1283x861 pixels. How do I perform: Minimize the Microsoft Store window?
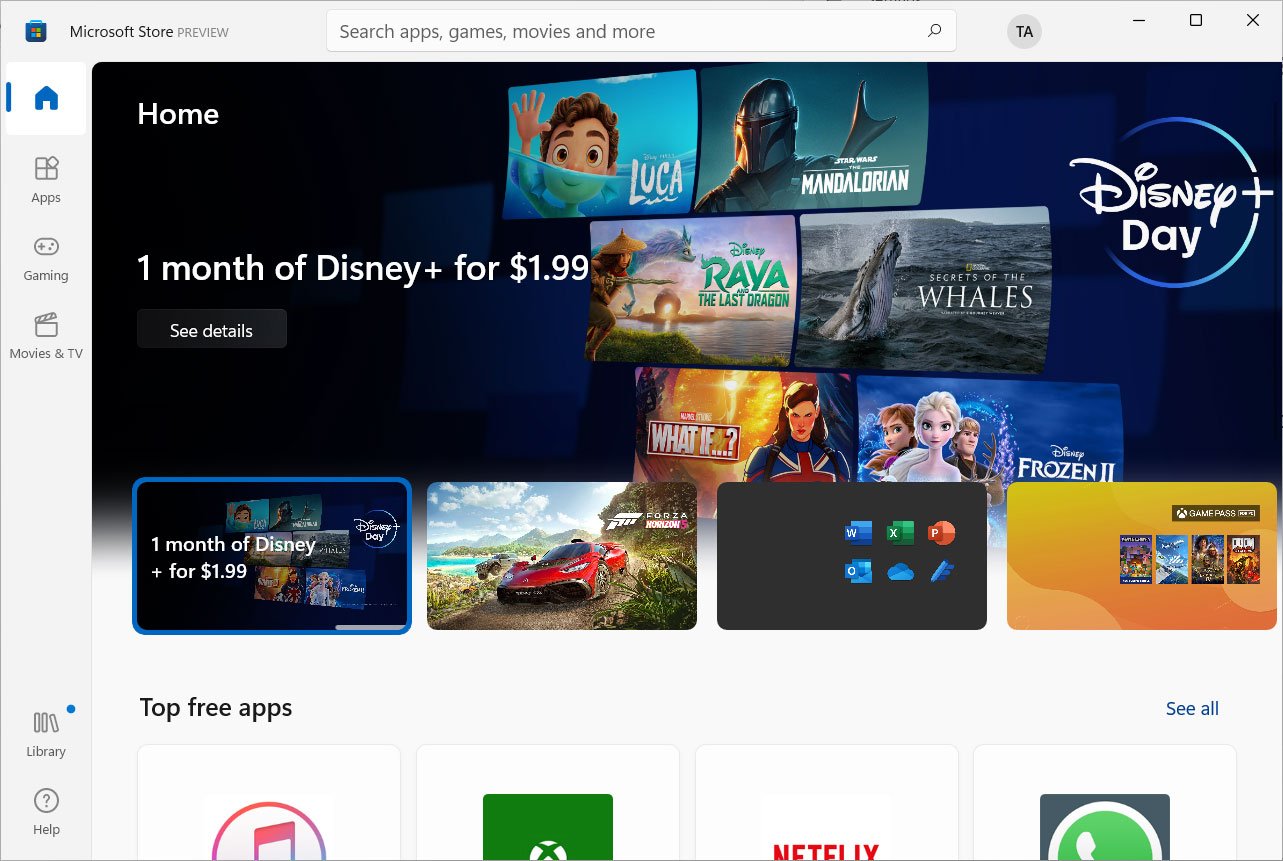(1138, 20)
